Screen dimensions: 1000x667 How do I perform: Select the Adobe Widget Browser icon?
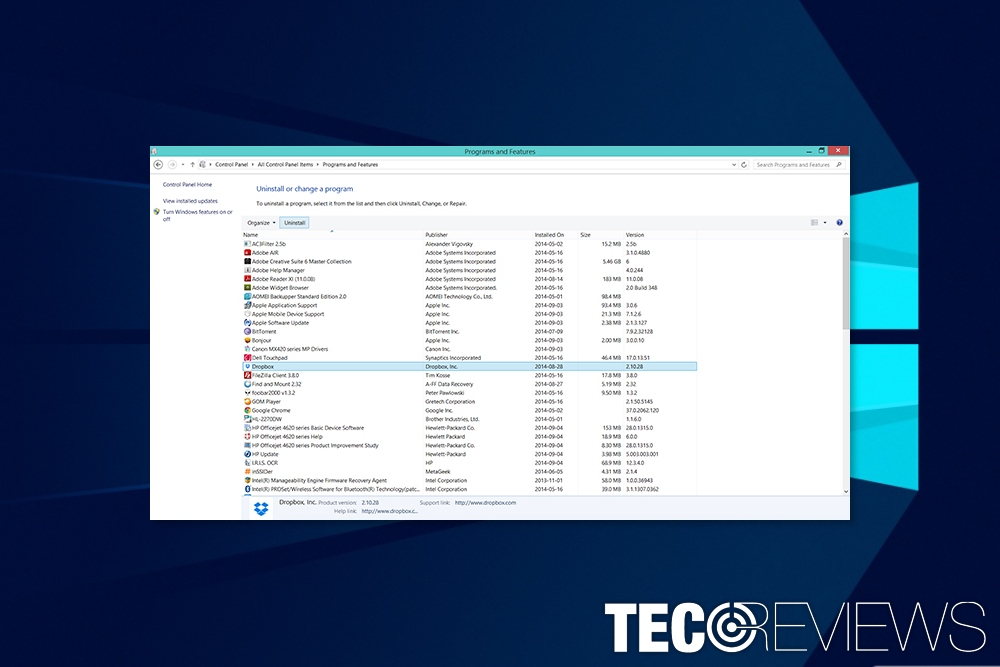tap(247, 288)
